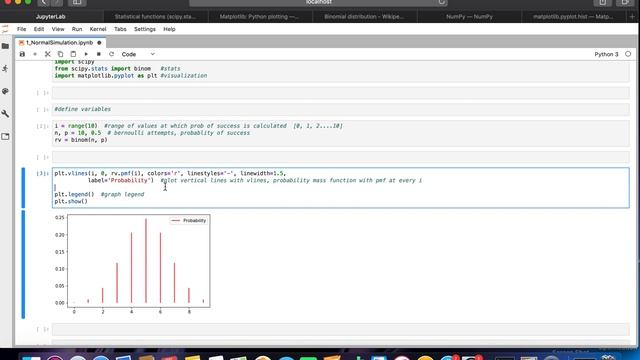This screenshot has width=640, height=360.
Task: Open the Edit menu
Action: click(x=39, y=29)
